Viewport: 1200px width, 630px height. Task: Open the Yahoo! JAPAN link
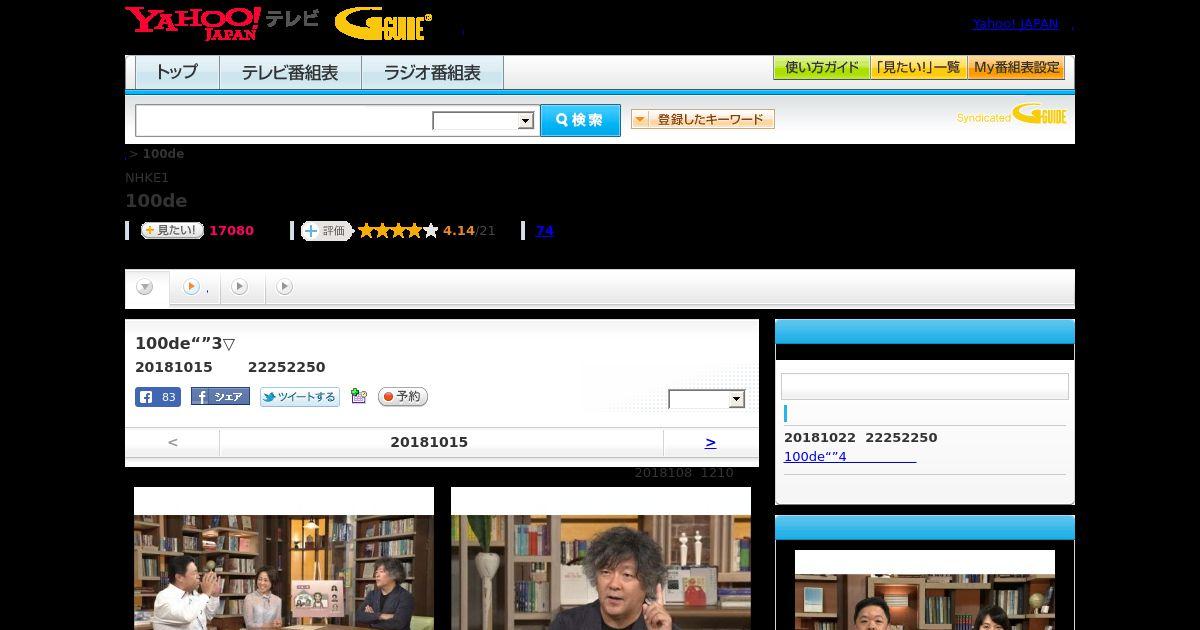coord(1015,23)
